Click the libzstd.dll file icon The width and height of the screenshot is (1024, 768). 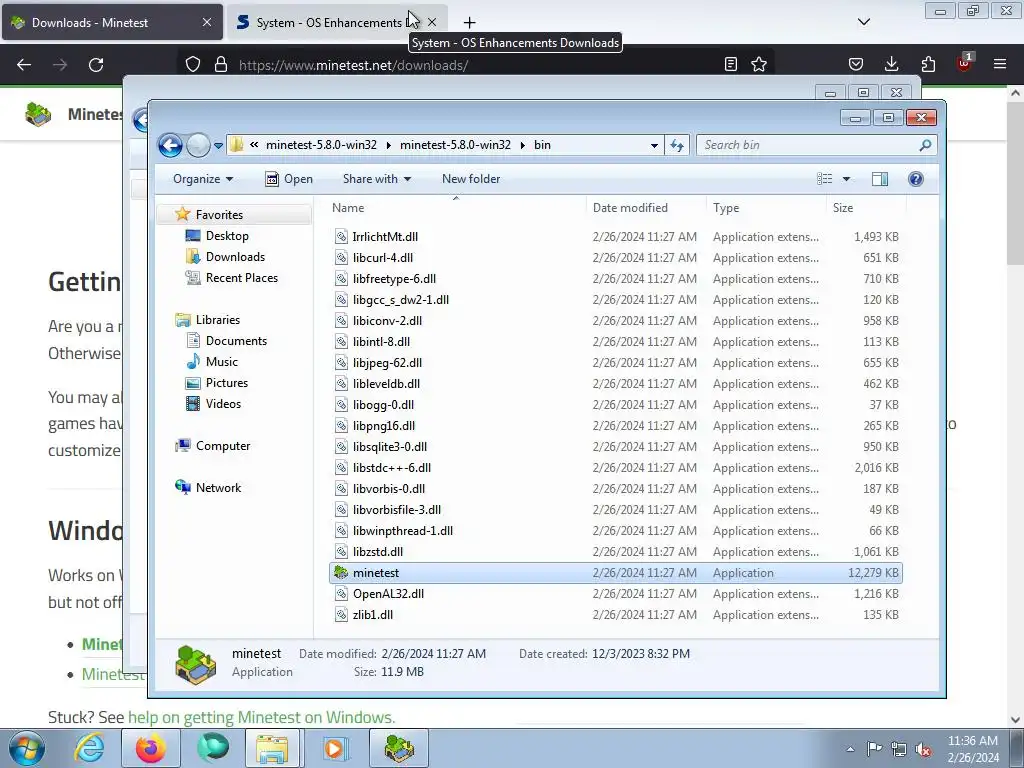(341, 552)
